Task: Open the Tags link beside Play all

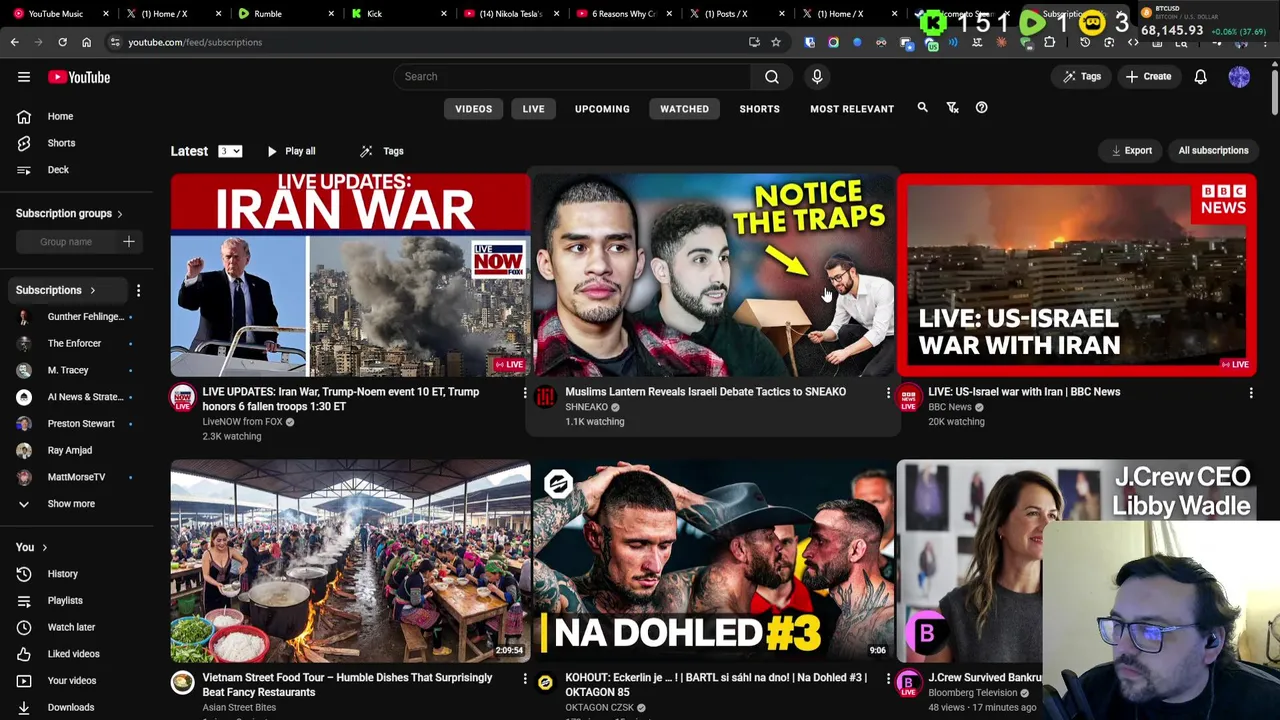Action: click(x=381, y=151)
